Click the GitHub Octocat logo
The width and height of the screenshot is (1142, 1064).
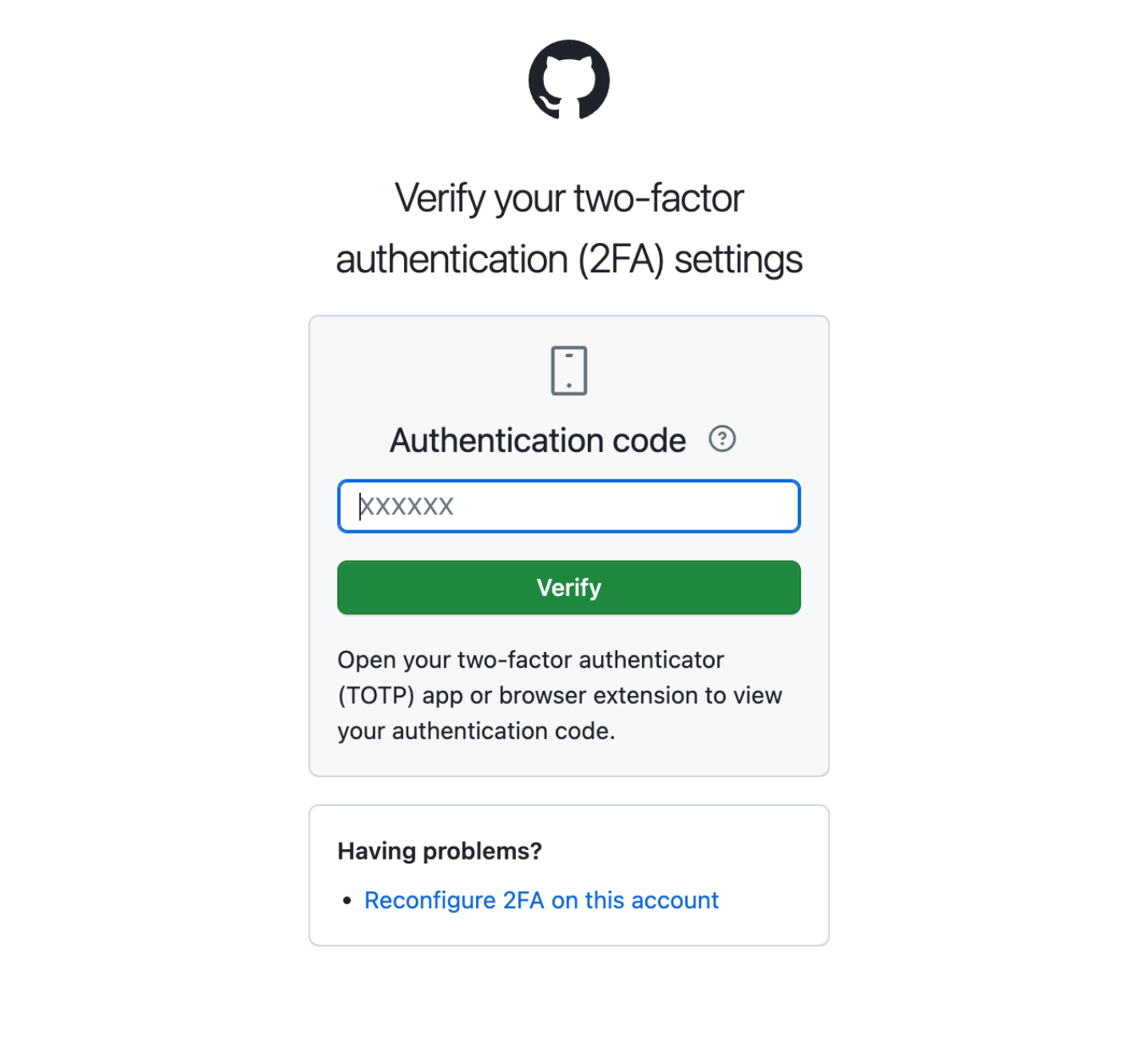pos(569,80)
